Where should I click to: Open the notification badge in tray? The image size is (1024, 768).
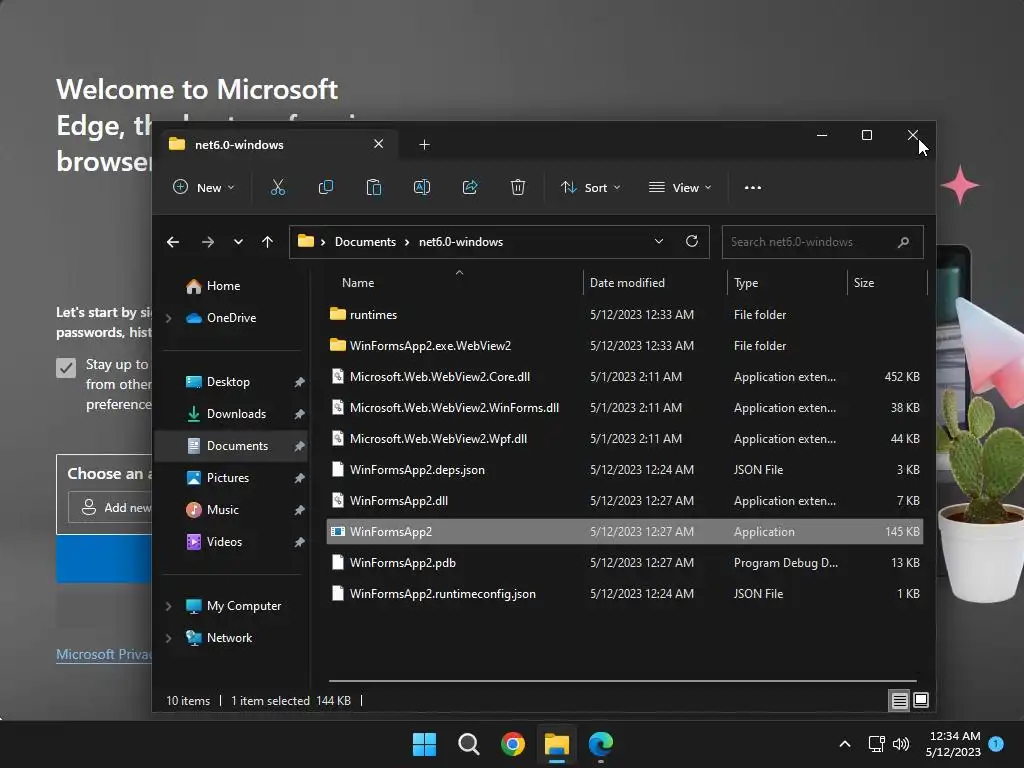996,744
